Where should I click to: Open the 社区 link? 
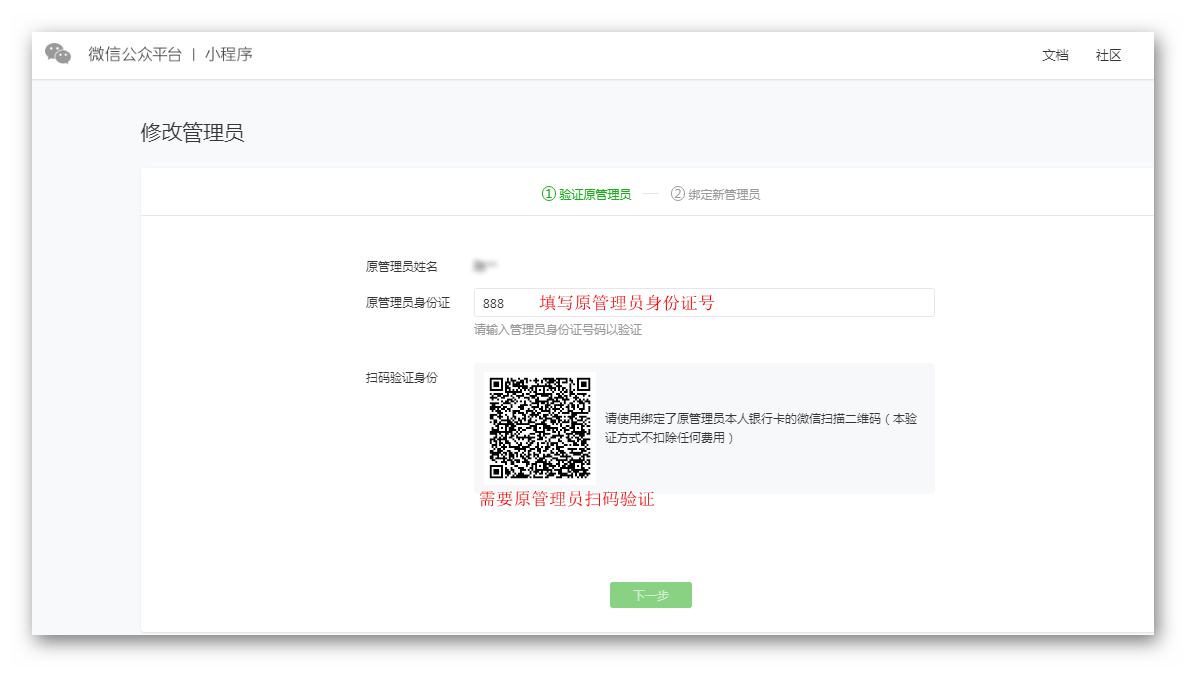click(x=1108, y=55)
